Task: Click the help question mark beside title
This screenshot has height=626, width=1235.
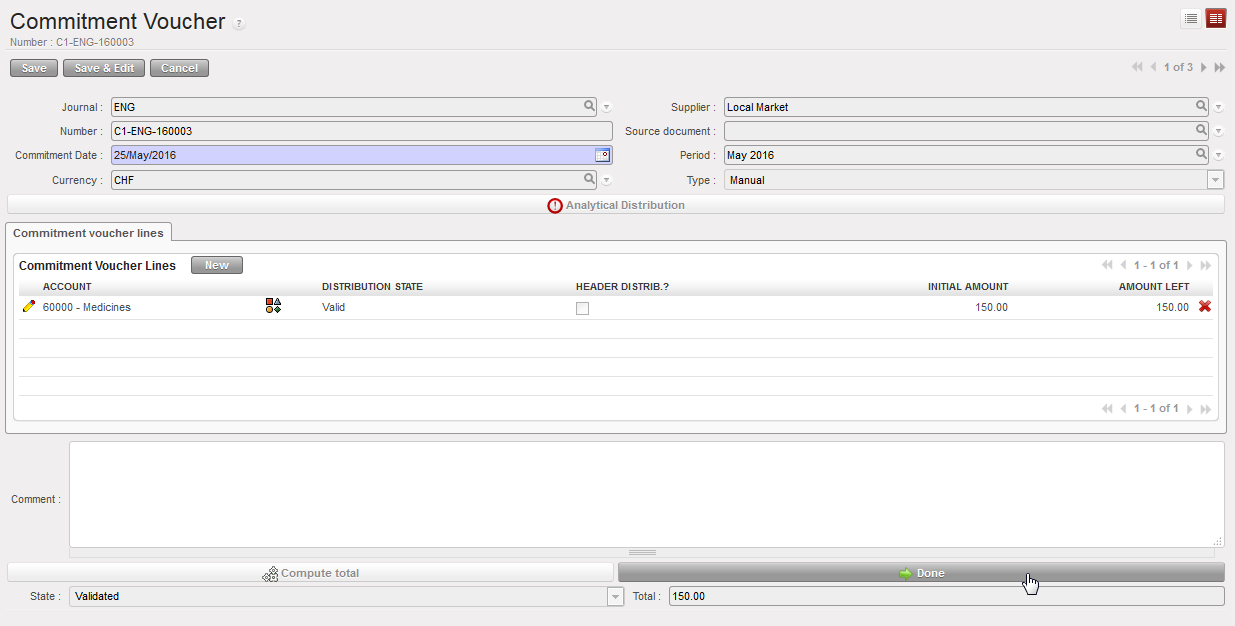Action: point(239,24)
